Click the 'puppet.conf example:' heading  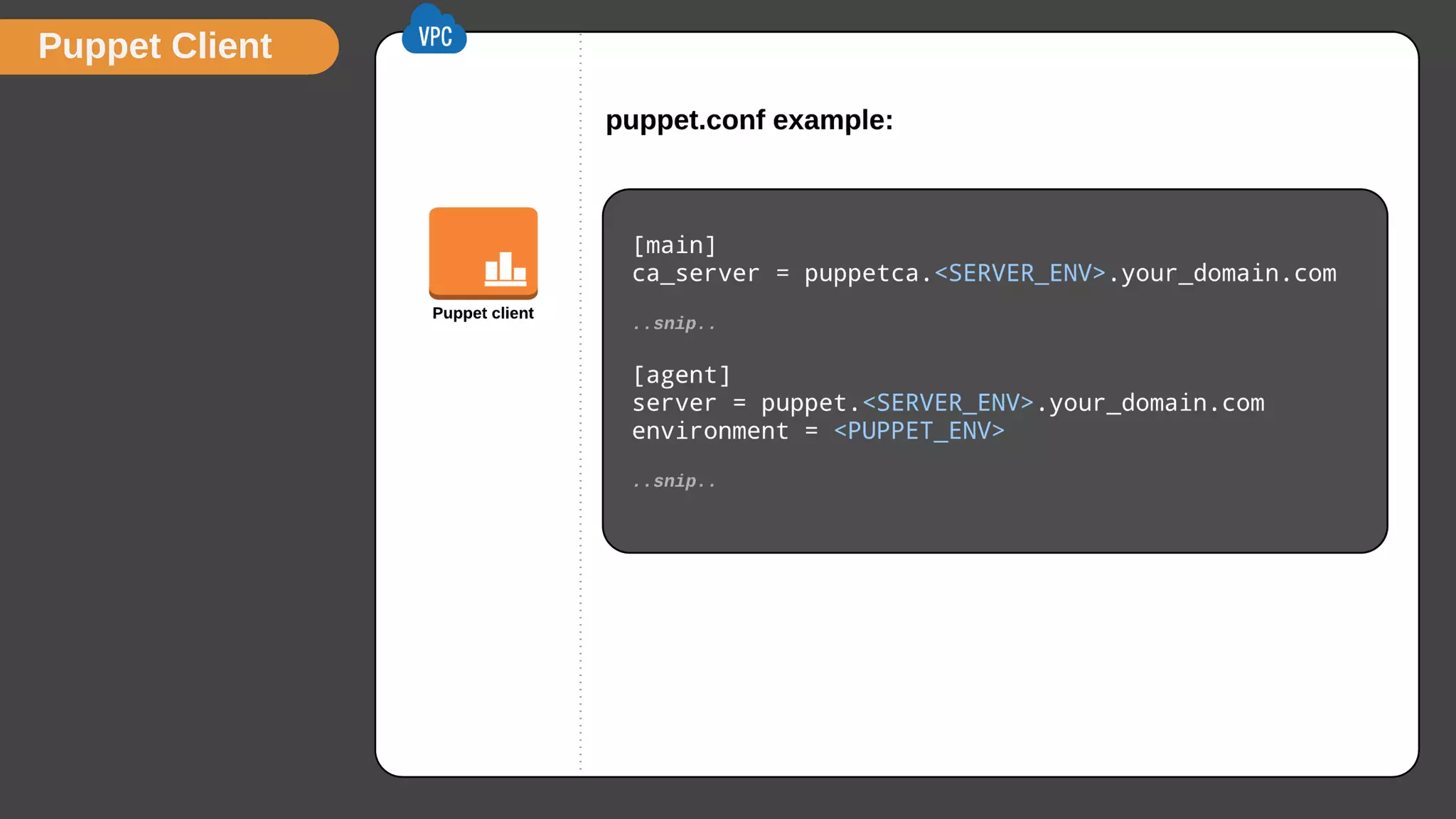749,120
